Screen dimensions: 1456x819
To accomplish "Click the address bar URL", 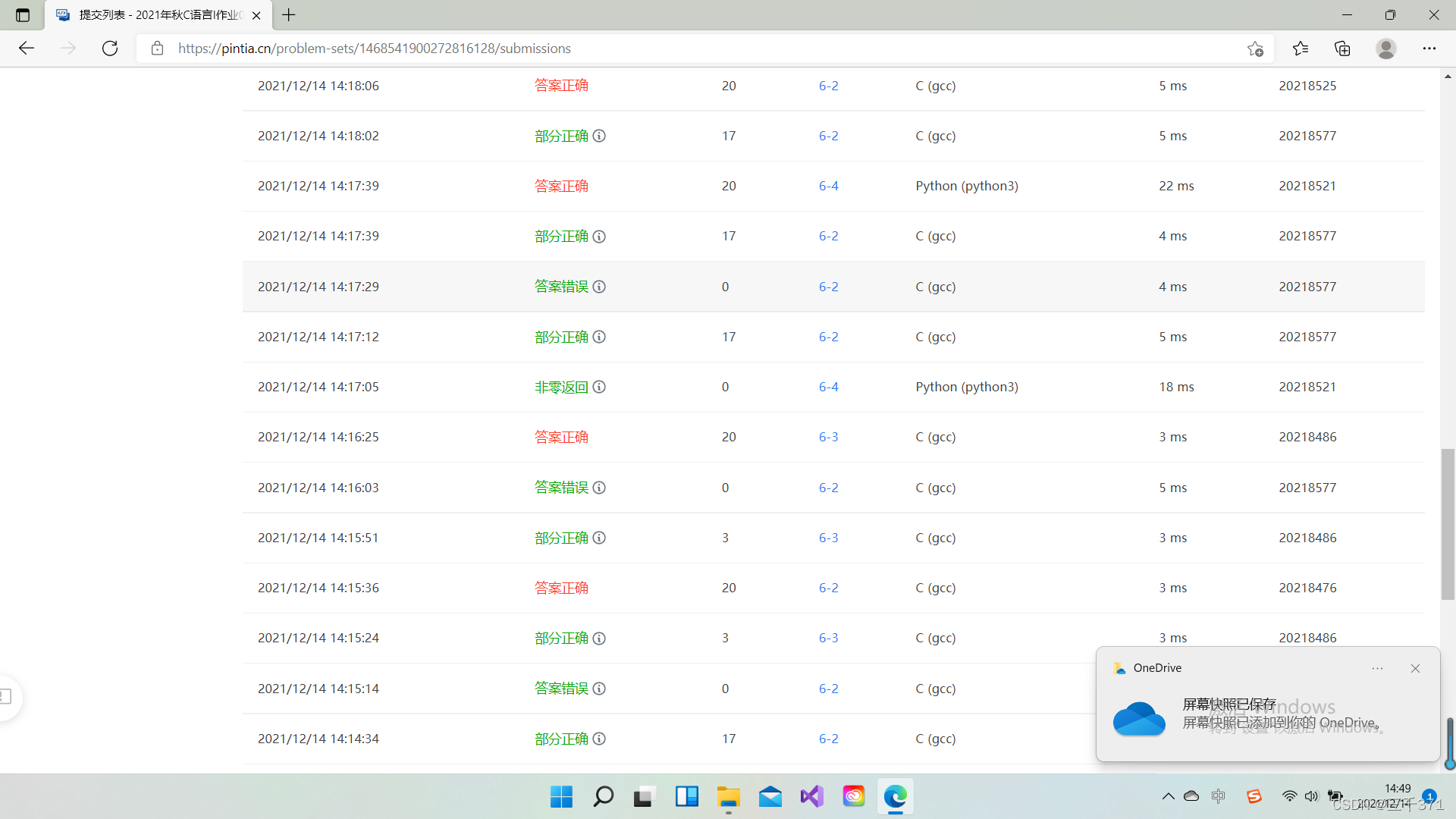I will tap(375, 49).
